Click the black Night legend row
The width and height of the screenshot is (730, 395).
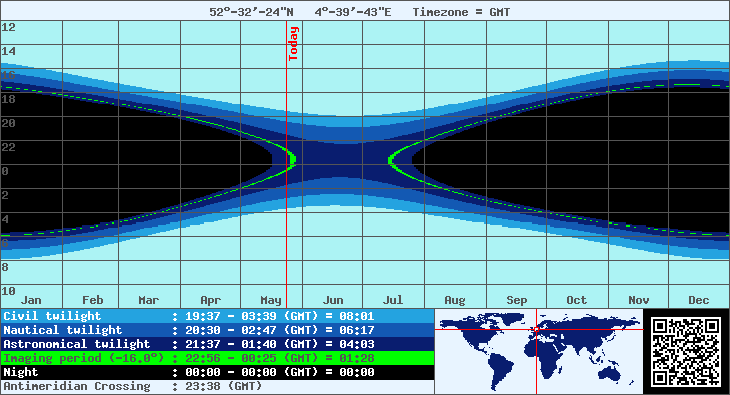(x=217, y=372)
